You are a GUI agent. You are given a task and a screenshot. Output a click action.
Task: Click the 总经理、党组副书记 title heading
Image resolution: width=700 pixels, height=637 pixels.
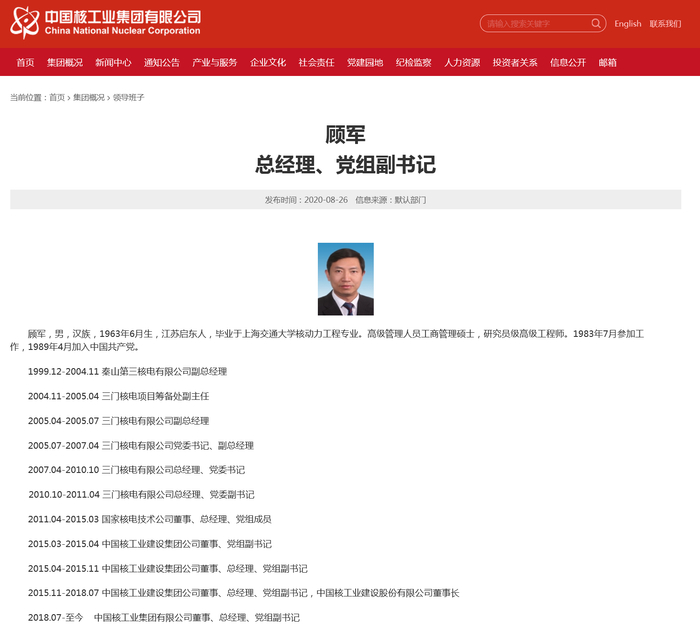(346, 165)
